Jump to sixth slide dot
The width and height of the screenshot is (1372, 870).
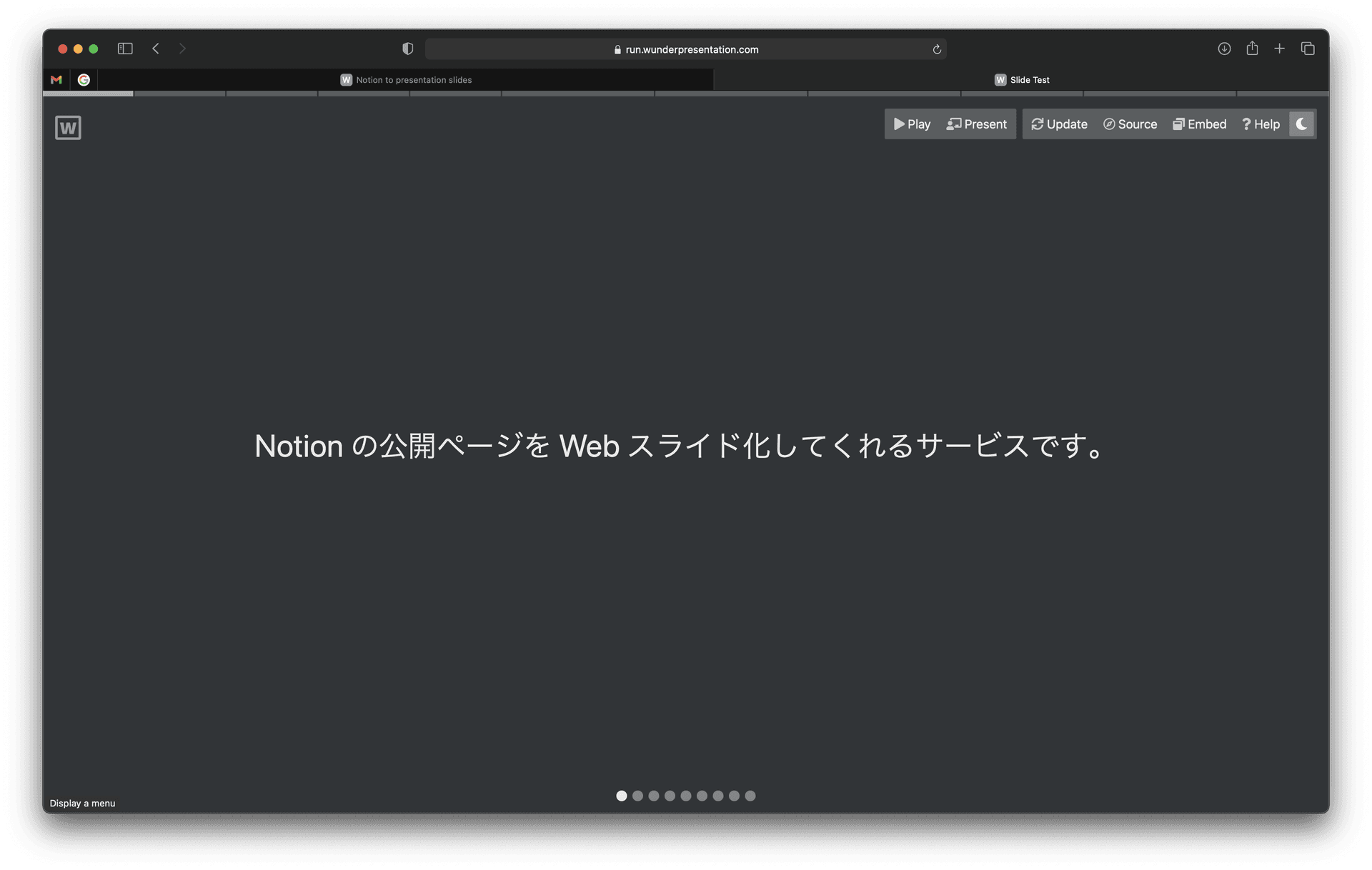click(x=702, y=796)
